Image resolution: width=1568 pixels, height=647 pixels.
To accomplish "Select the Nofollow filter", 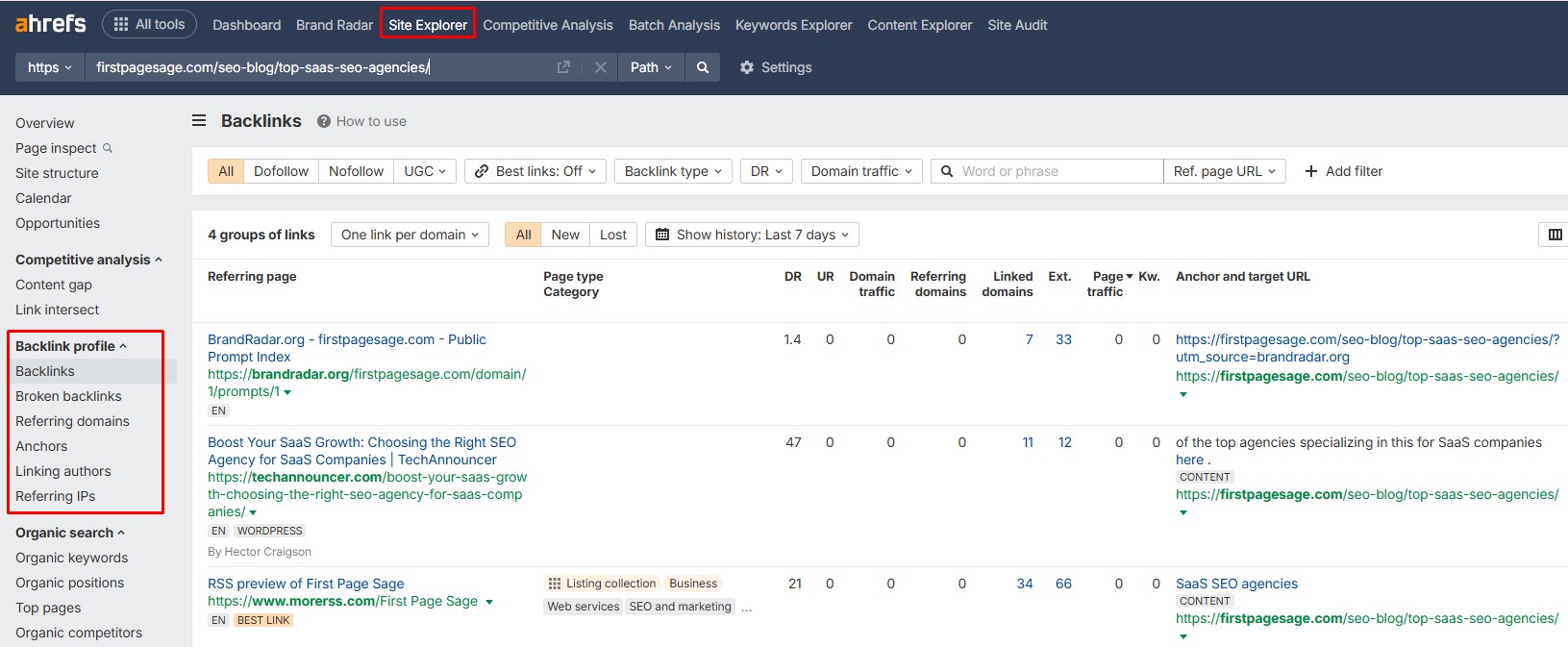I will pos(356,171).
